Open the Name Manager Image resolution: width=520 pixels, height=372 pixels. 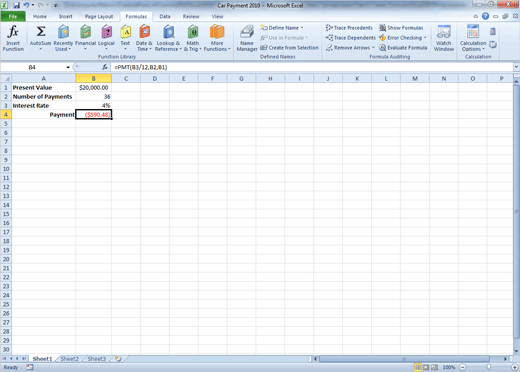247,38
